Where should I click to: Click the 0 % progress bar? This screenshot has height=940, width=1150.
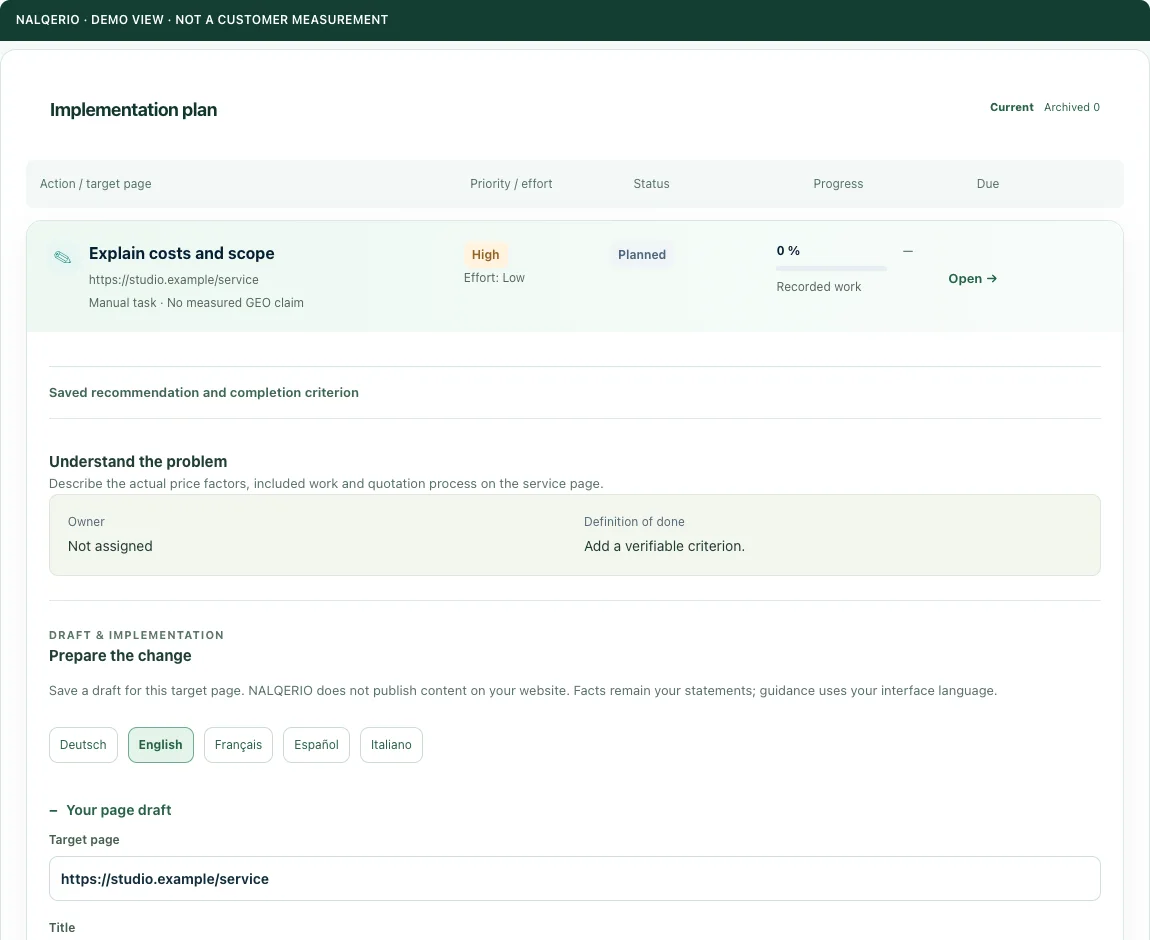pos(831,269)
